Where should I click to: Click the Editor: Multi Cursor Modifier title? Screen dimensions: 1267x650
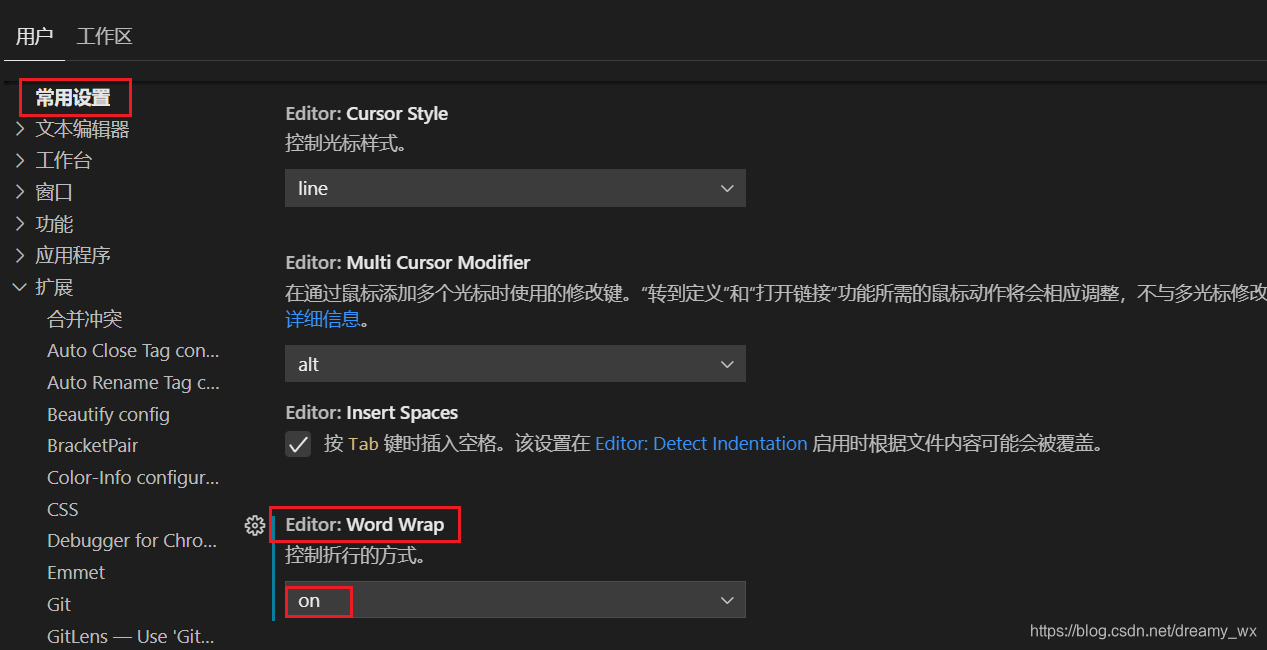pos(408,263)
